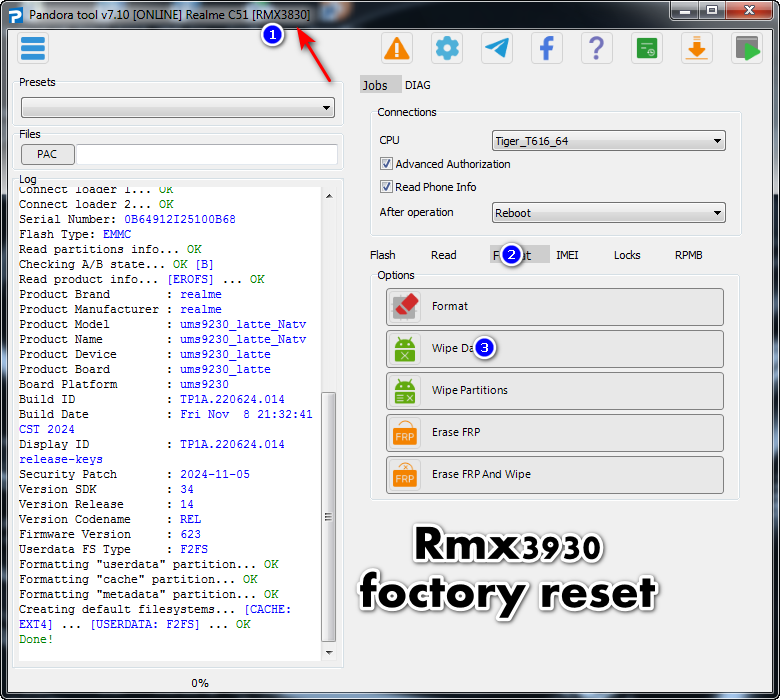Click serial number 0B64912I25100B68 in log
This screenshot has height=700, width=780.
(180, 219)
